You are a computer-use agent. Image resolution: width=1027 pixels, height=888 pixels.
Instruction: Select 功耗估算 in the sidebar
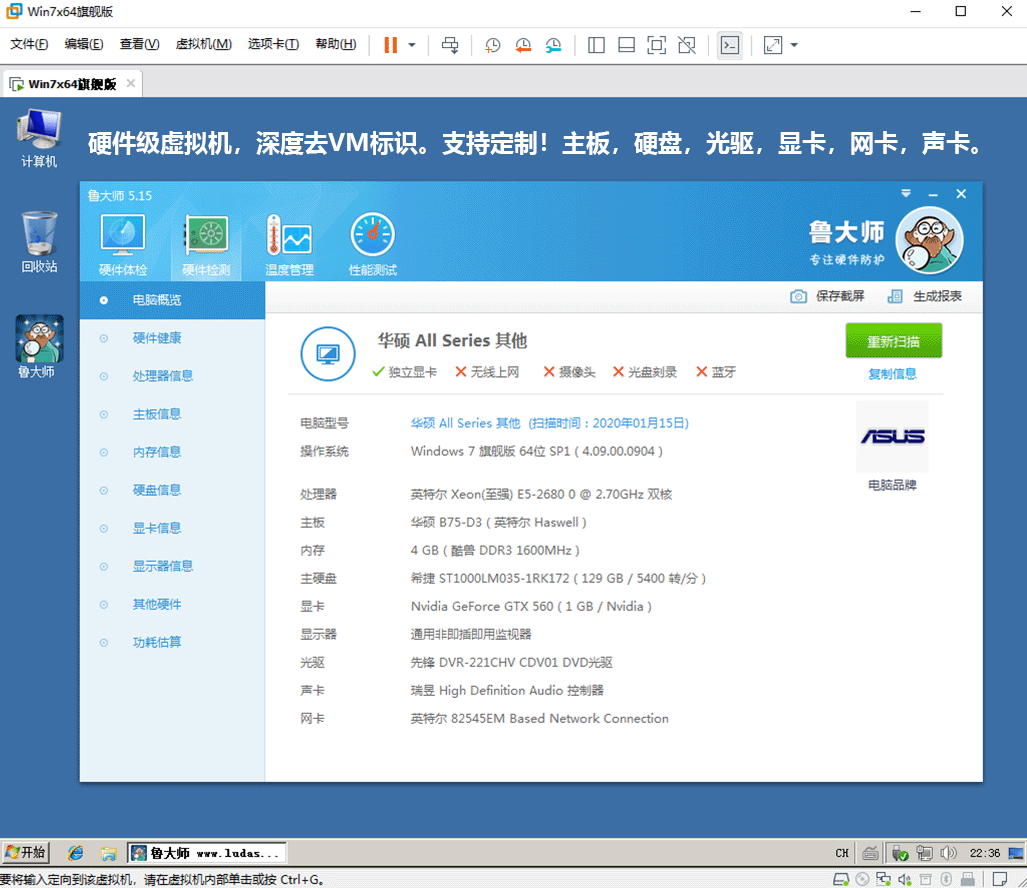[x=172, y=642]
